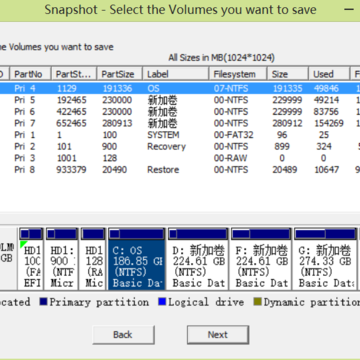Click the Back button
The width and height of the screenshot is (360, 360).
pos(123,335)
